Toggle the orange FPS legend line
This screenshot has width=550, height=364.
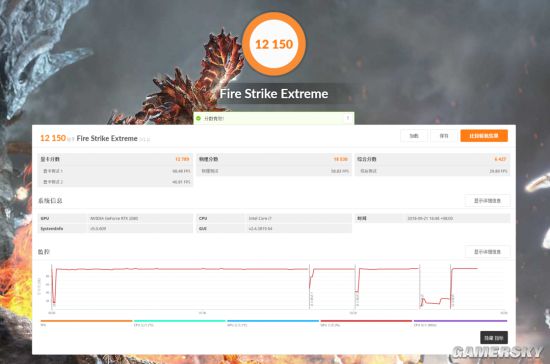click(86, 321)
